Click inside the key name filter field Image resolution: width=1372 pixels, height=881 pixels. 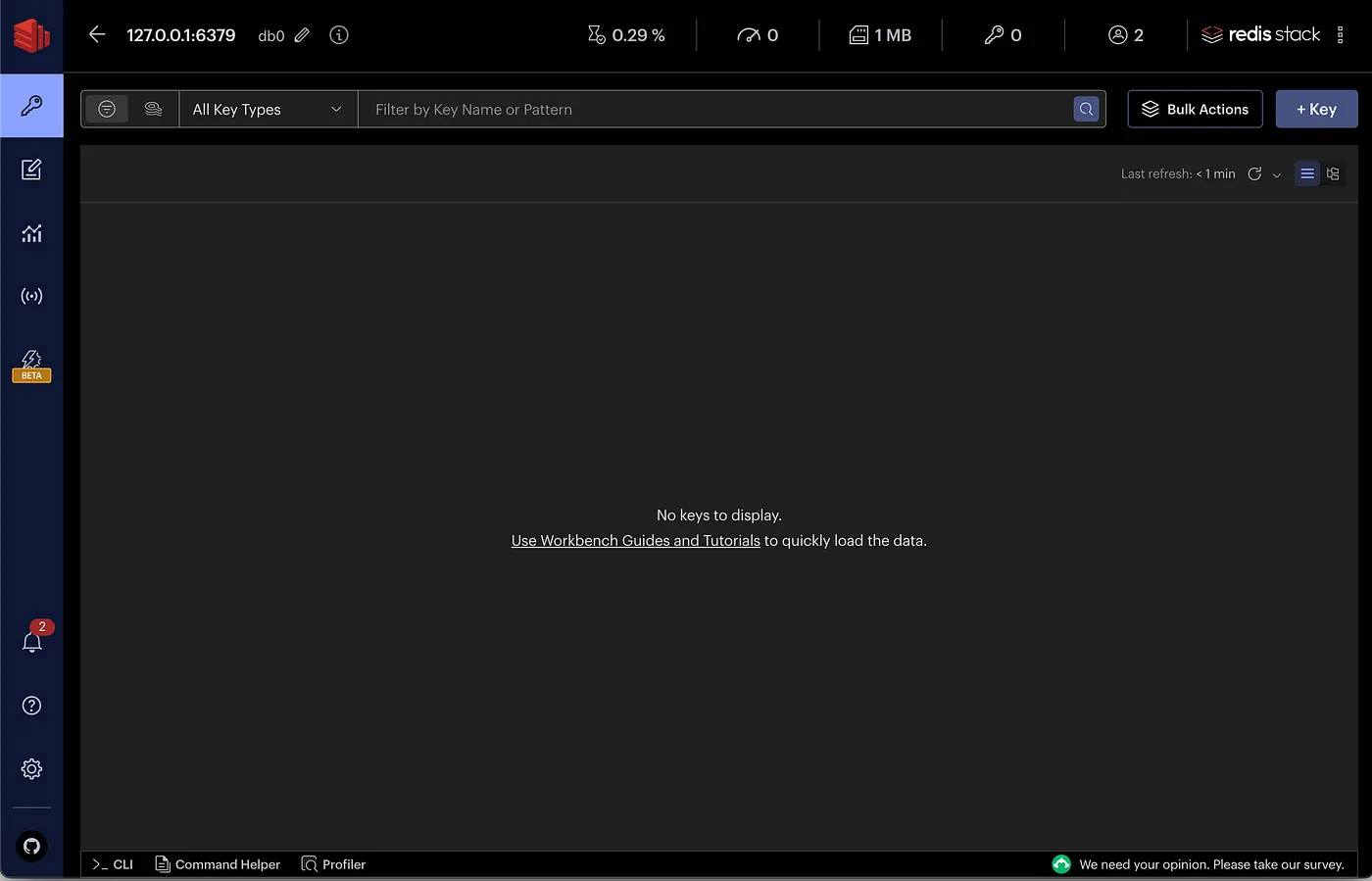[x=686, y=109]
